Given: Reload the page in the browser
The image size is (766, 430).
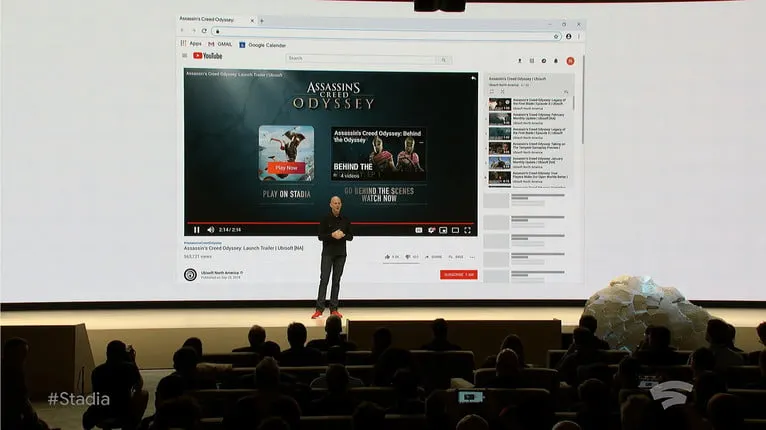Looking at the screenshot, I should (x=204, y=31).
